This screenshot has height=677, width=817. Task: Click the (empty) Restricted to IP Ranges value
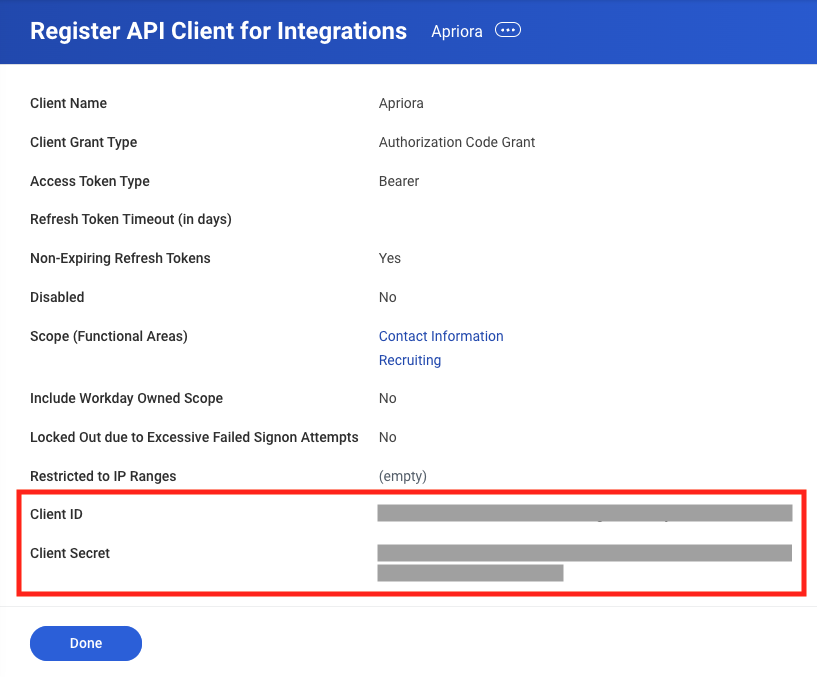(x=402, y=476)
